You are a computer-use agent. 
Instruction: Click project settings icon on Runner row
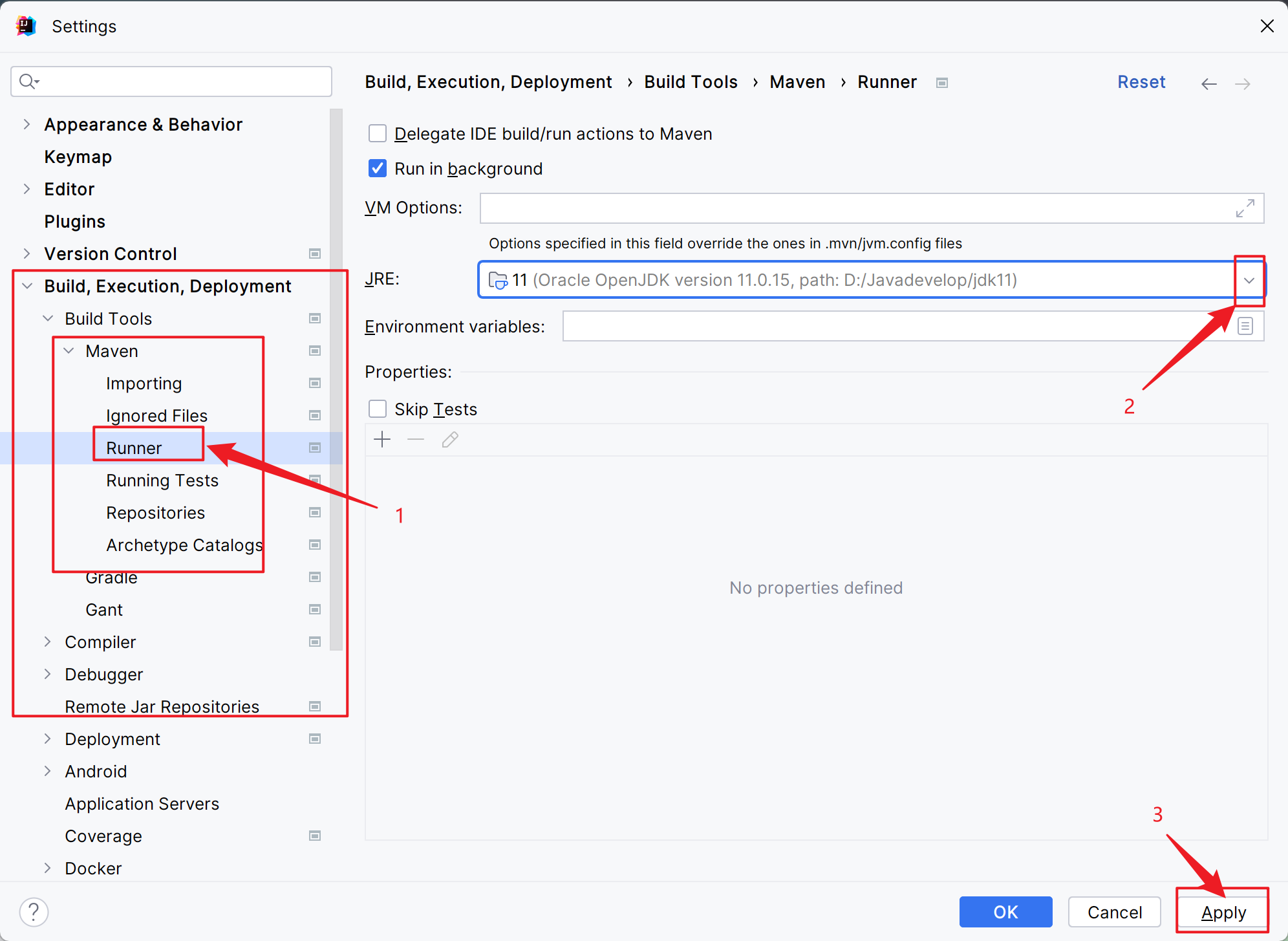(x=315, y=448)
